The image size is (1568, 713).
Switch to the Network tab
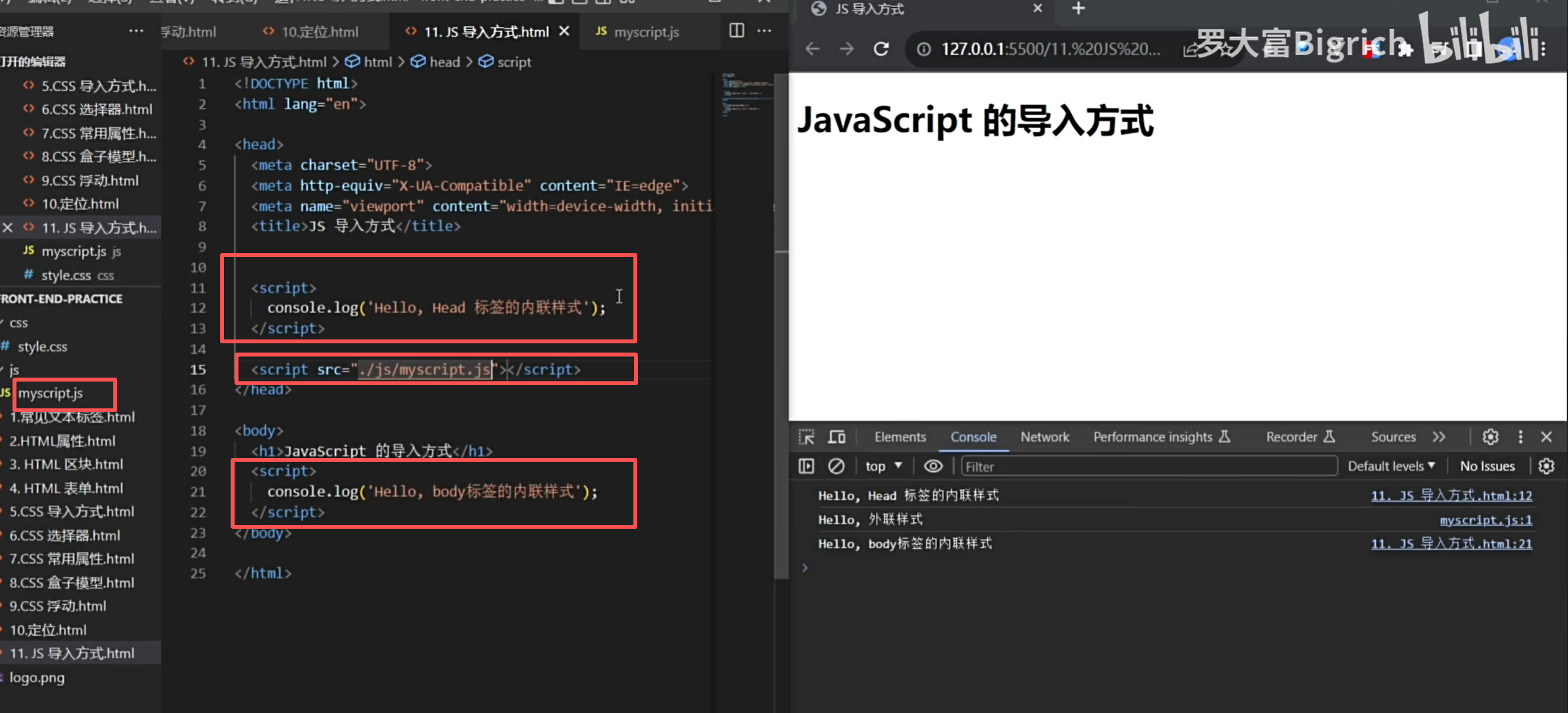point(1044,437)
